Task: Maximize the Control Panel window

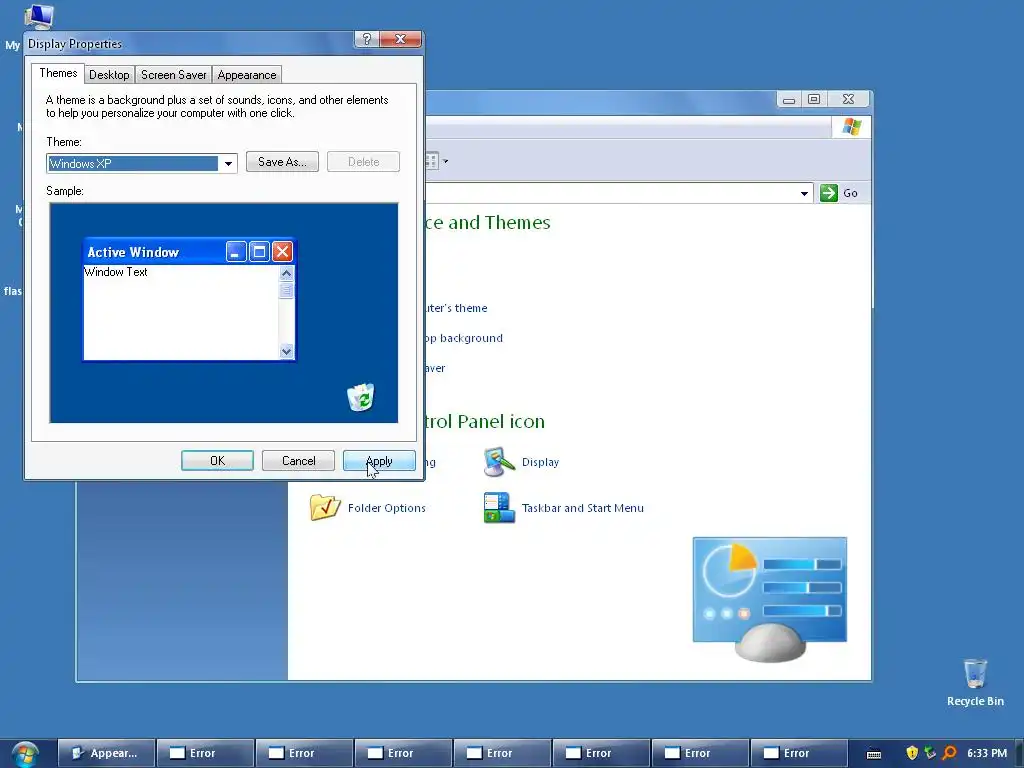Action: point(814,99)
